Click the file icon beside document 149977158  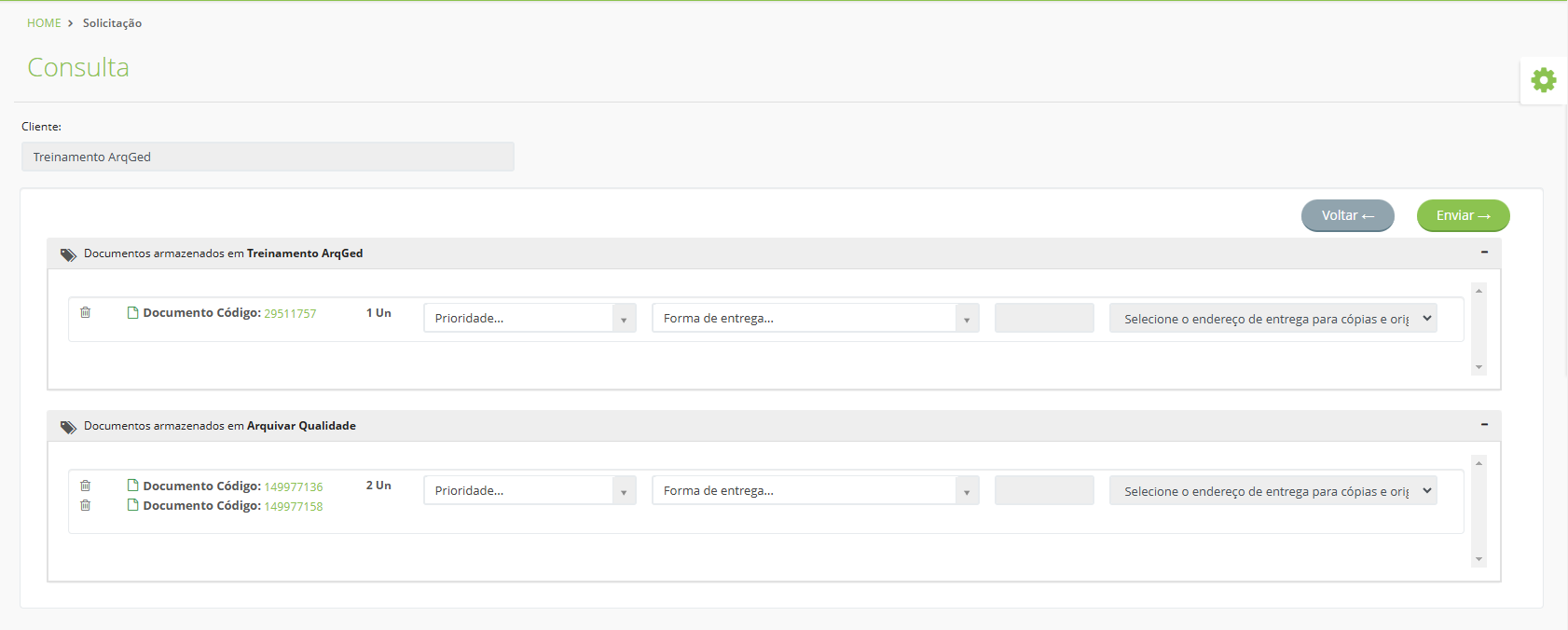pos(133,505)
